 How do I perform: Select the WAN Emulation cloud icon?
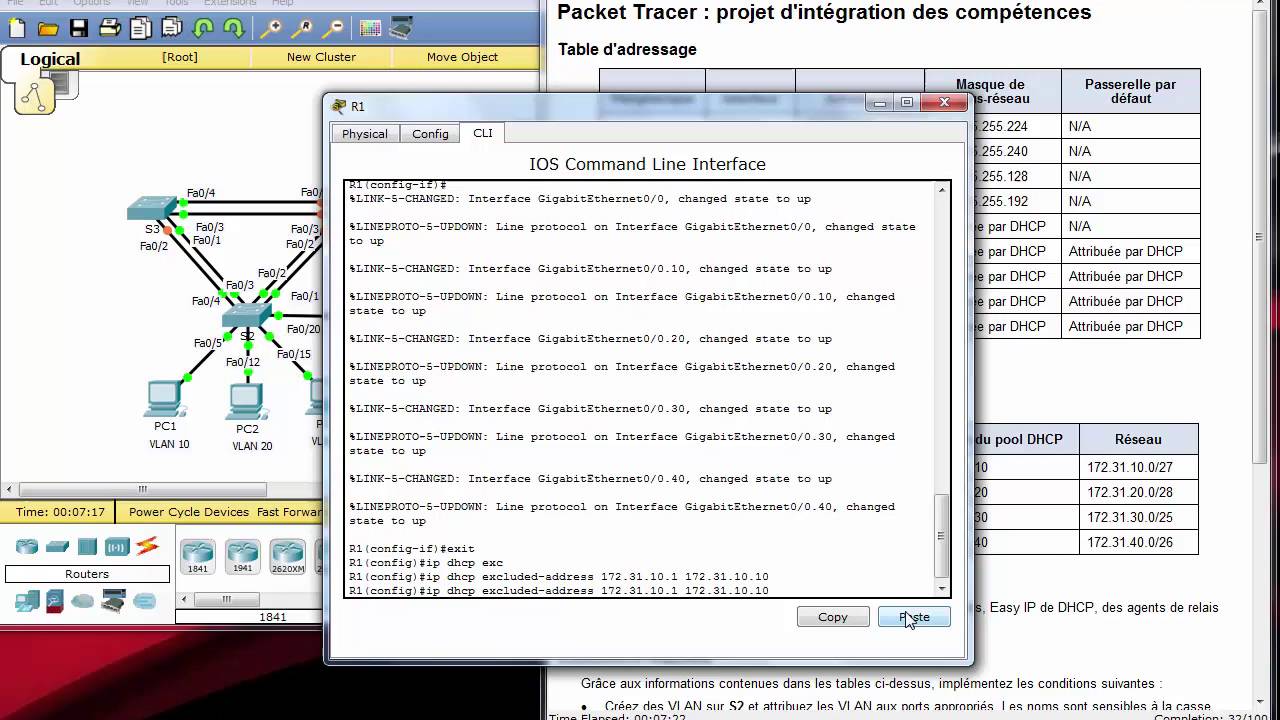pos(82,601)
